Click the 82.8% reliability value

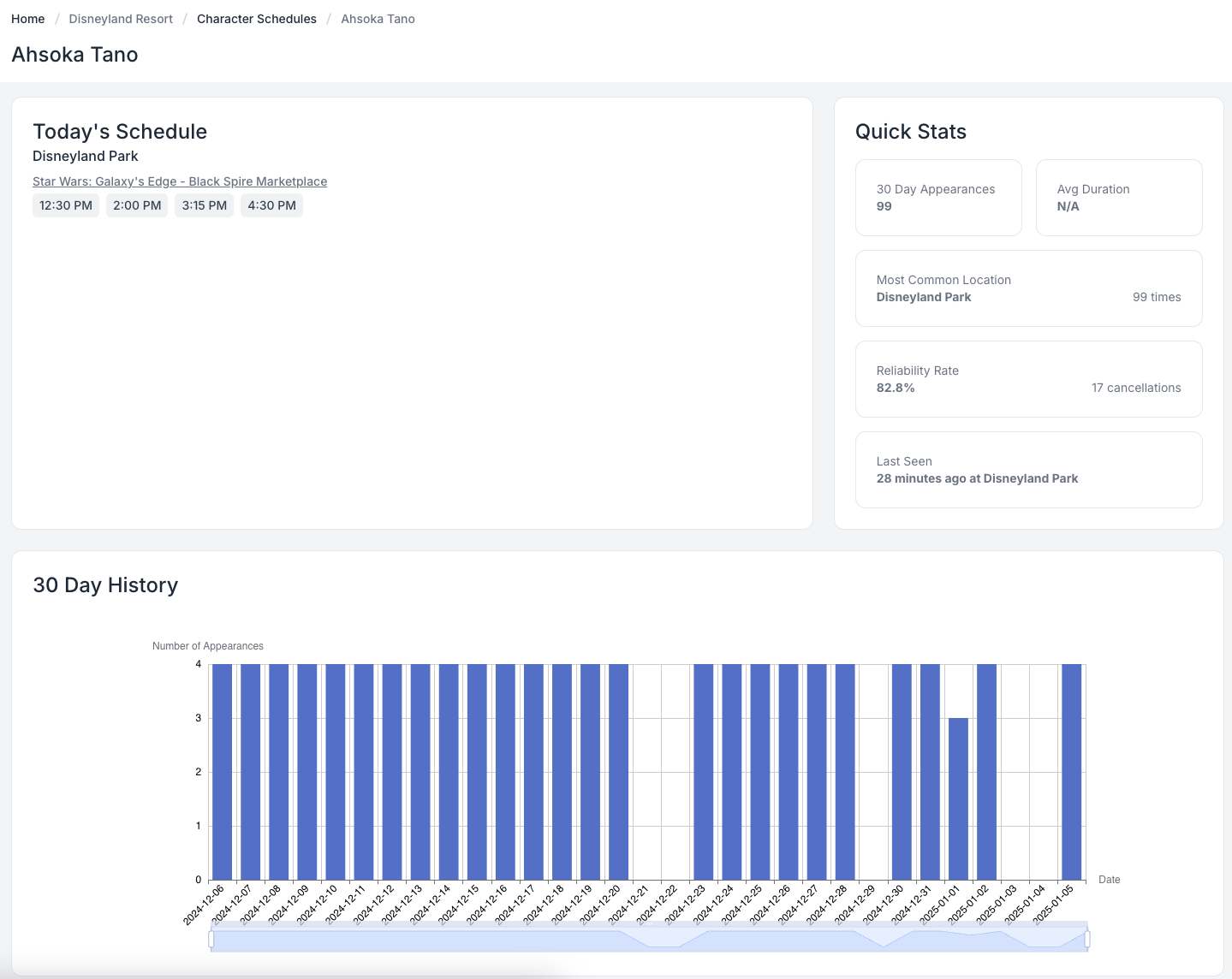click(896, 388)
